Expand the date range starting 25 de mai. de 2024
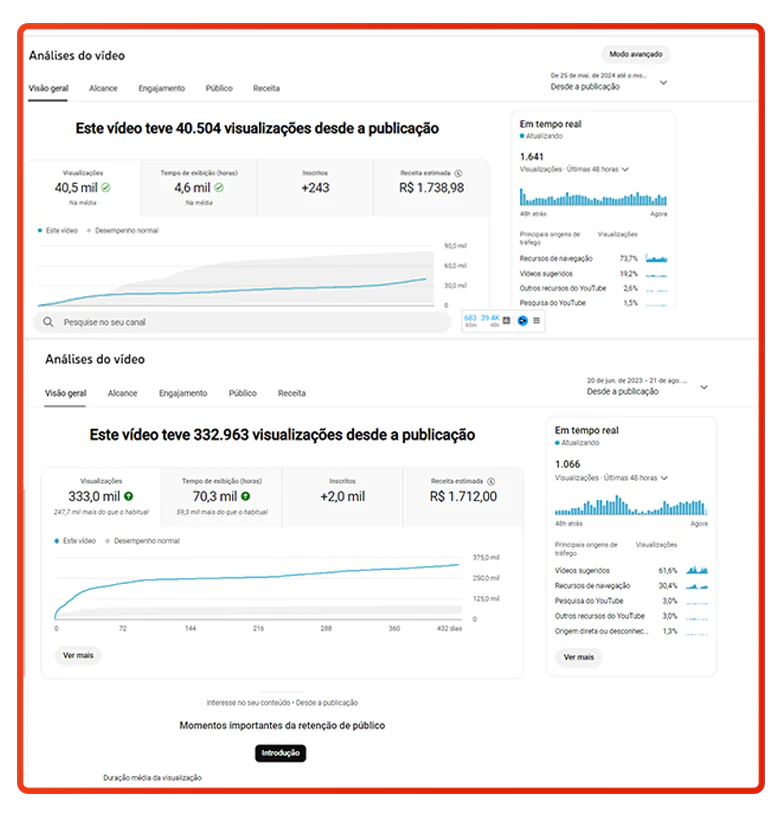The width and height of the screenshot is (782, 813). [664, 83]
